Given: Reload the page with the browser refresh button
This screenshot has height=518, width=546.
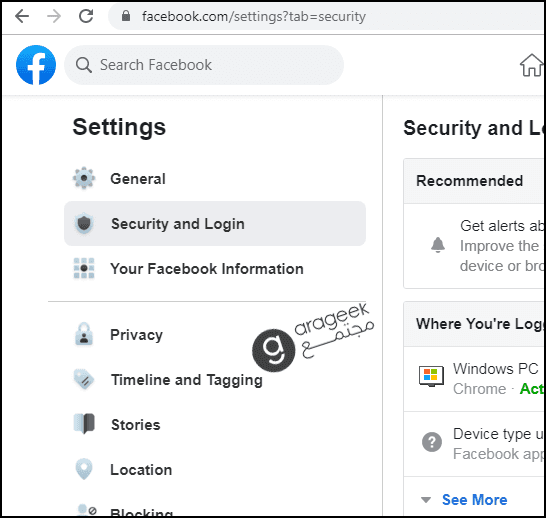Looking at the screenshot, I should tap(86, 16).
